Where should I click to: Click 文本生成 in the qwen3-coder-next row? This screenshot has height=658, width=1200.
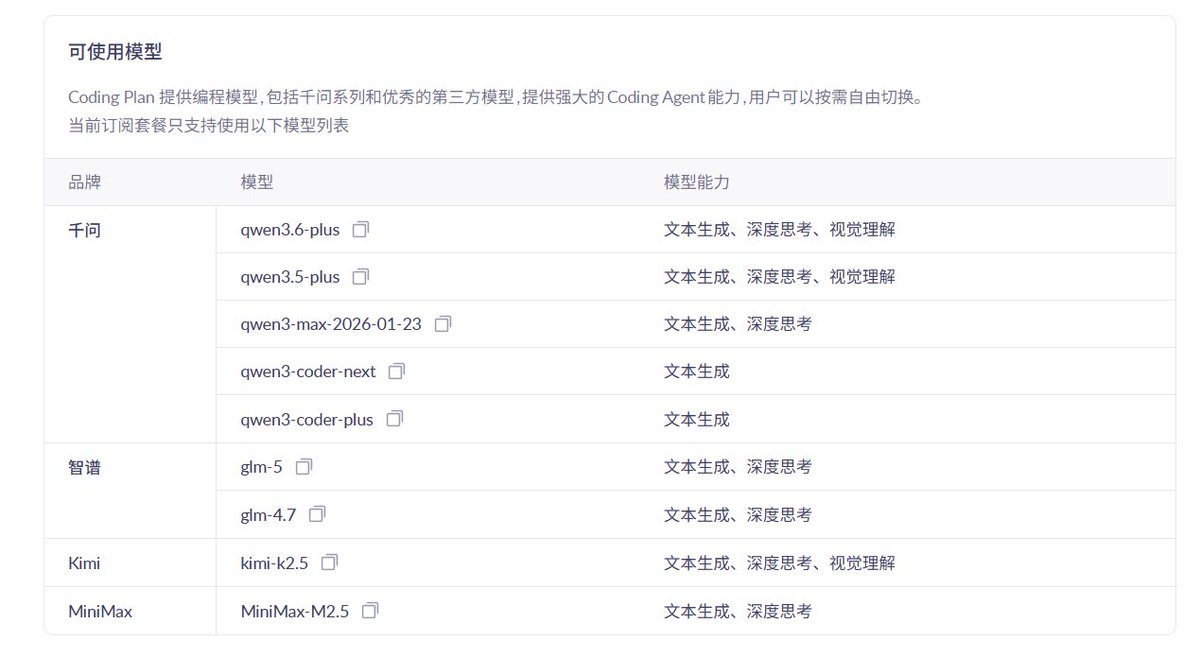(x=697, y=372)
